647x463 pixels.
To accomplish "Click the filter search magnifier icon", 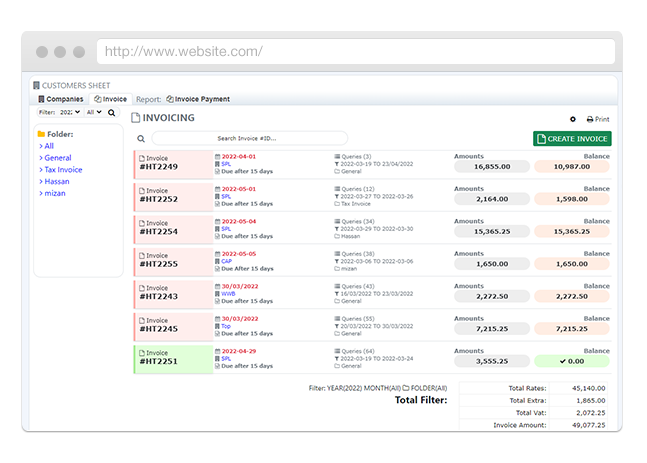I will pos(112,113).
